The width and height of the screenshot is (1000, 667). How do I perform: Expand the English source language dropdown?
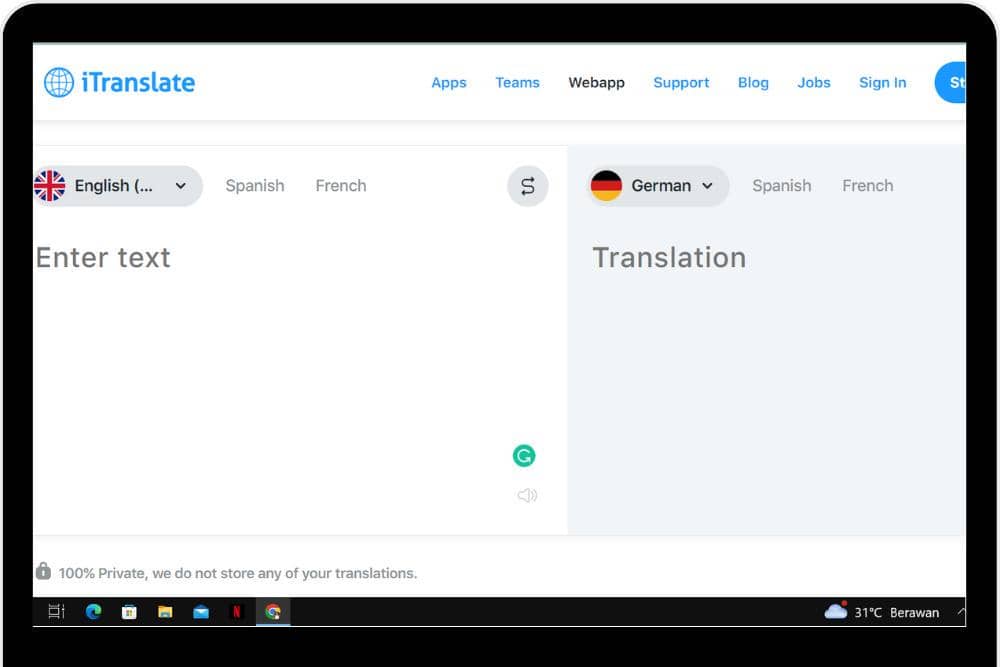coord(118,186)
